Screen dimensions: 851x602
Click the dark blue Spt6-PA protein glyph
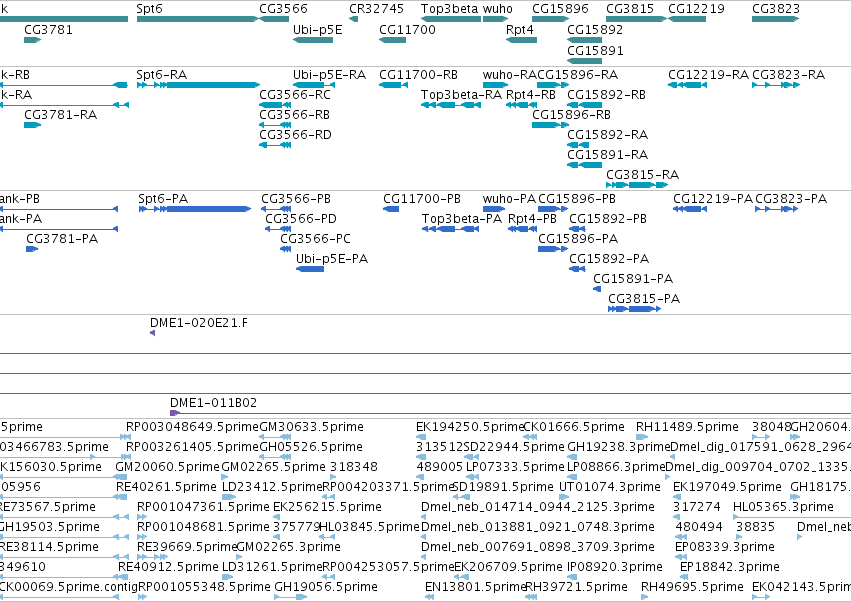click(195, 209)
